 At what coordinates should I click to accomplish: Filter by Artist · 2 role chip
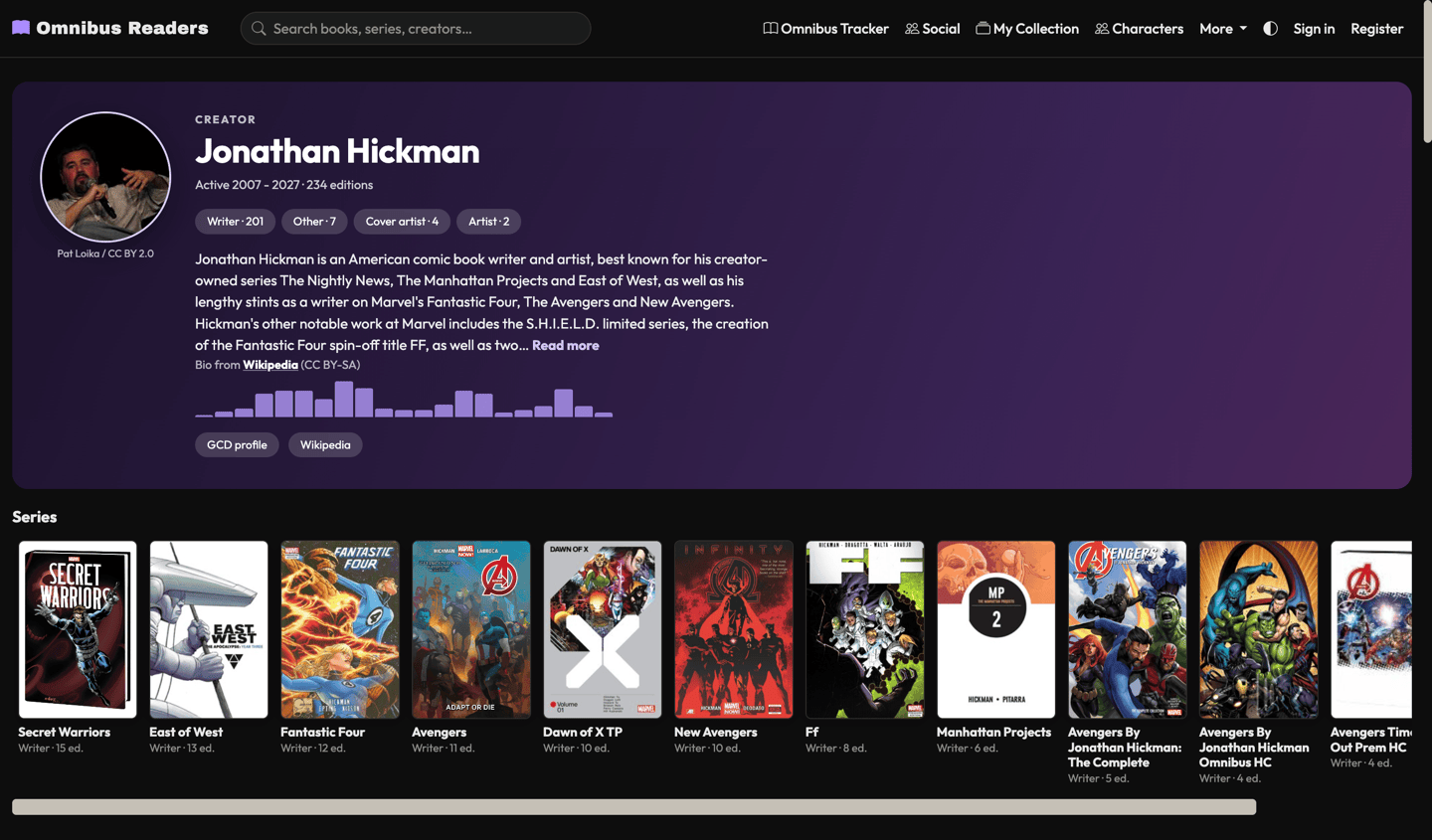[x=489, y=222]
